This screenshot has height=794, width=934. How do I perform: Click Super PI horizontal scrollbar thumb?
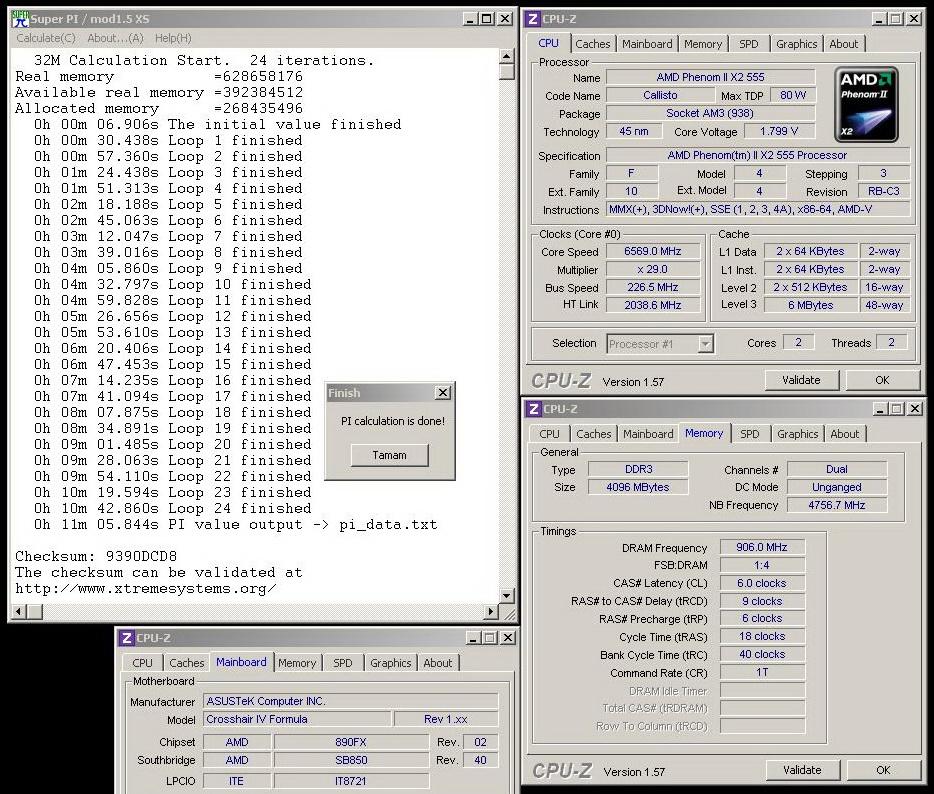35,611
